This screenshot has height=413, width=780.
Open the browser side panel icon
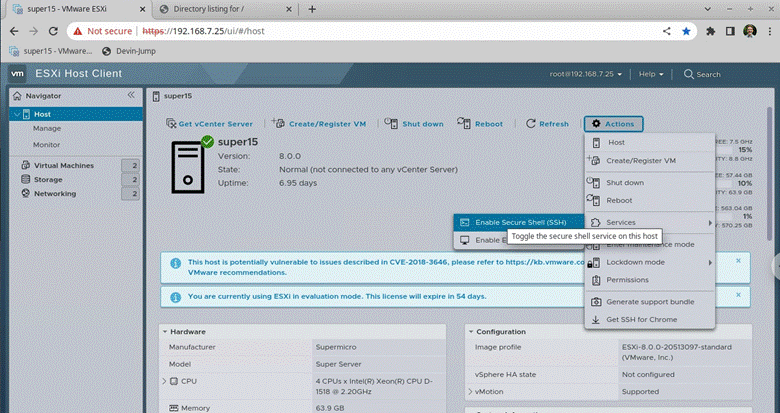coord(730,31)
